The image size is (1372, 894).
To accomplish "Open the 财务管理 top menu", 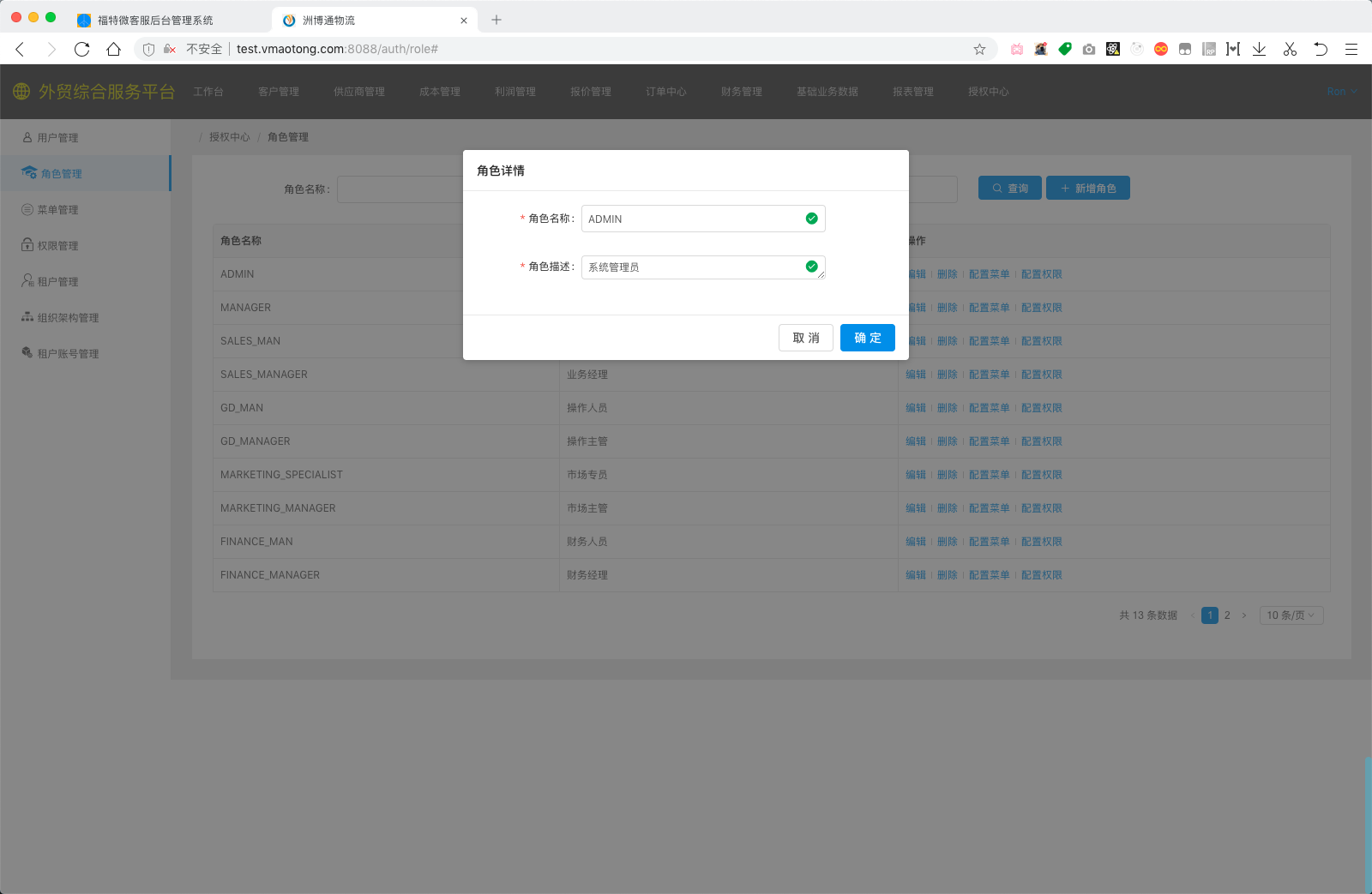I will tap(742, 92).
